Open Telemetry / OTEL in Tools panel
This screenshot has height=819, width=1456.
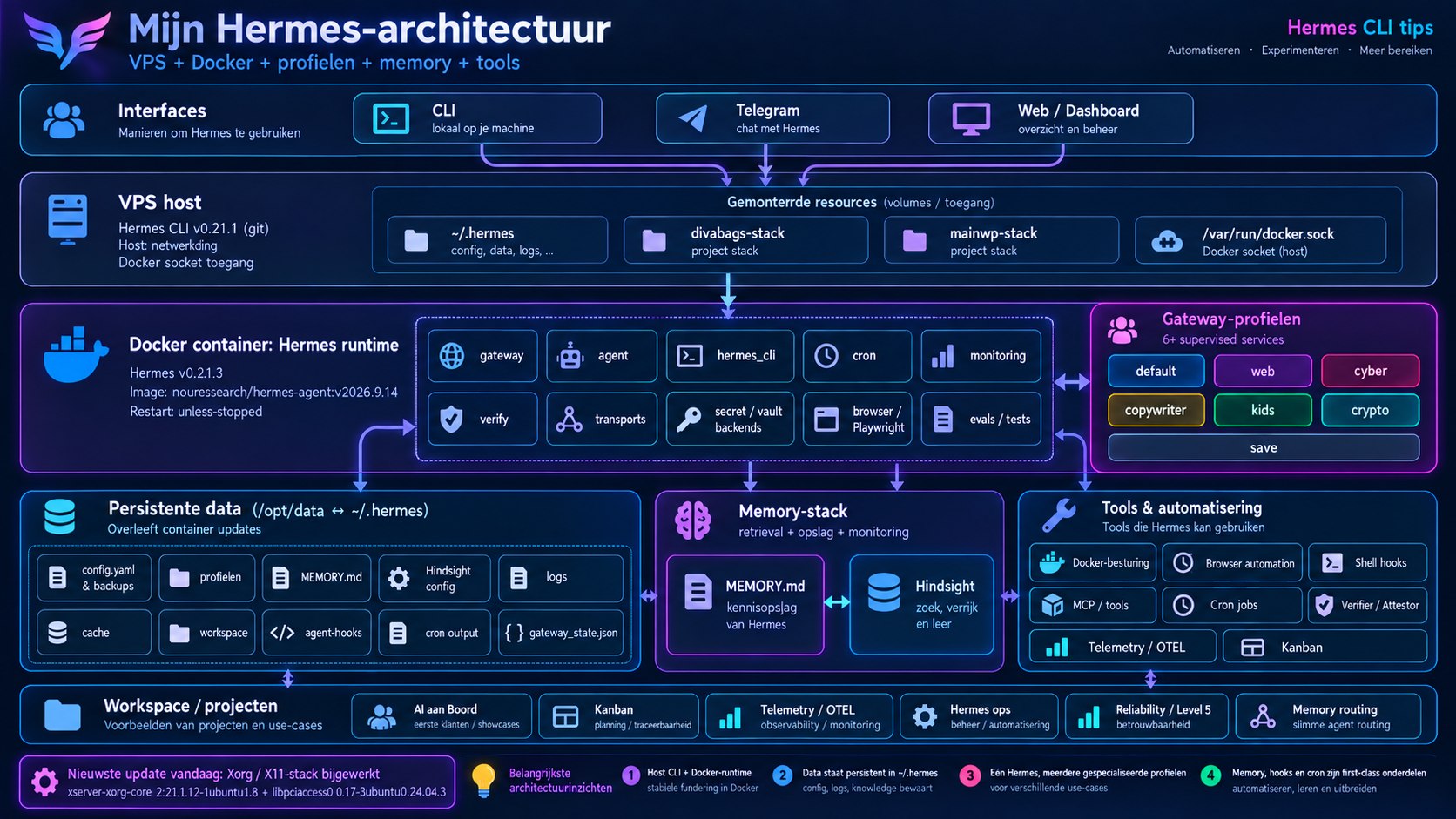(1123, 647)
